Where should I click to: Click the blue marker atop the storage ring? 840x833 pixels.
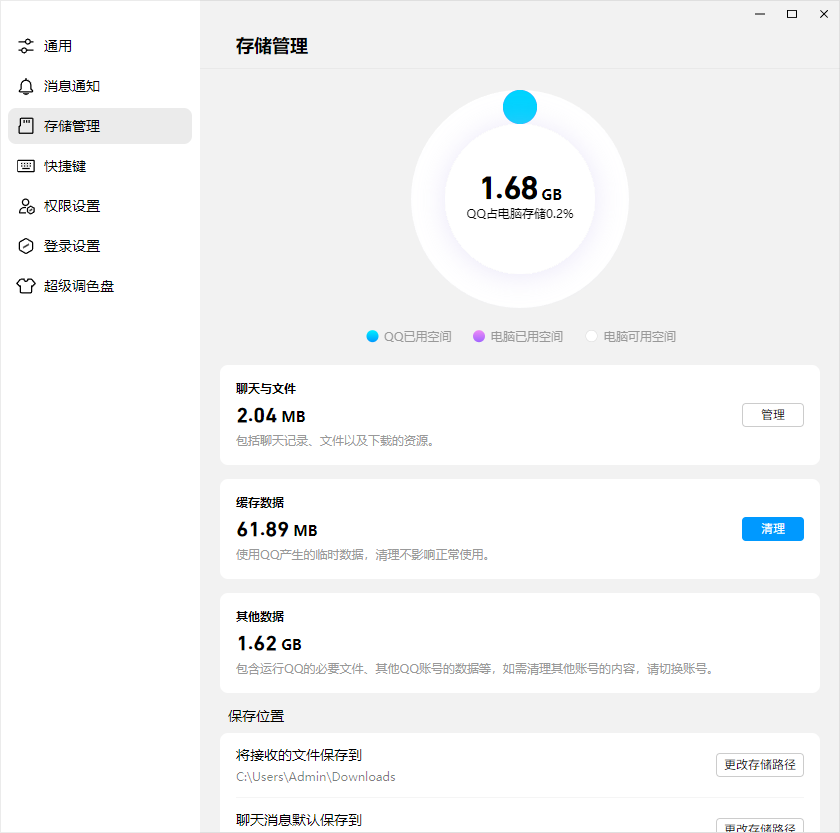(x=520, y=106)
